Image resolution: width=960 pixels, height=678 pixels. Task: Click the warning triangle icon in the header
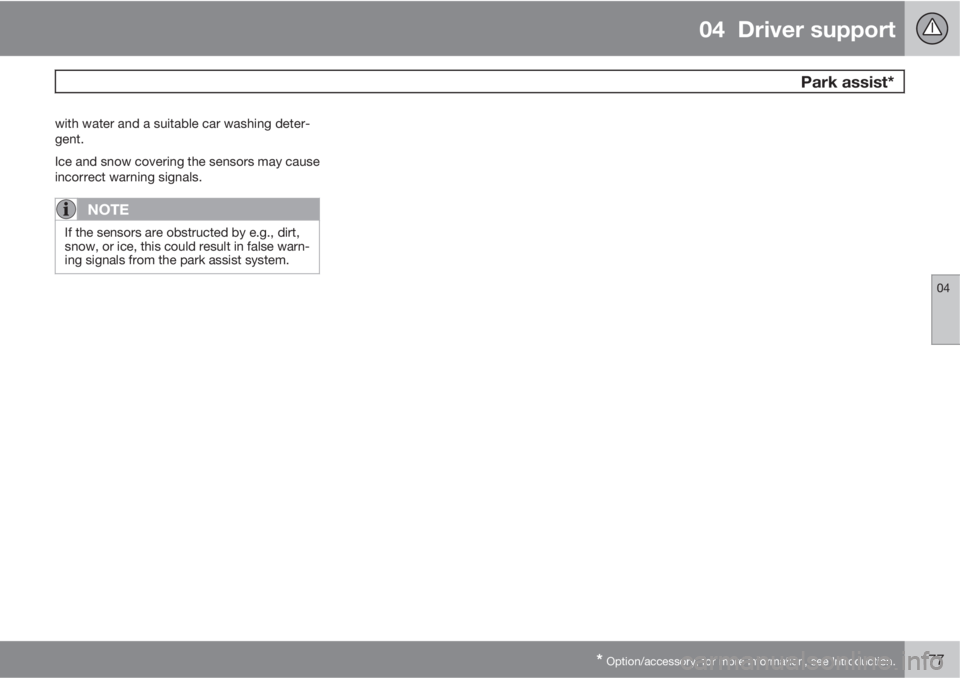[933, 28]
